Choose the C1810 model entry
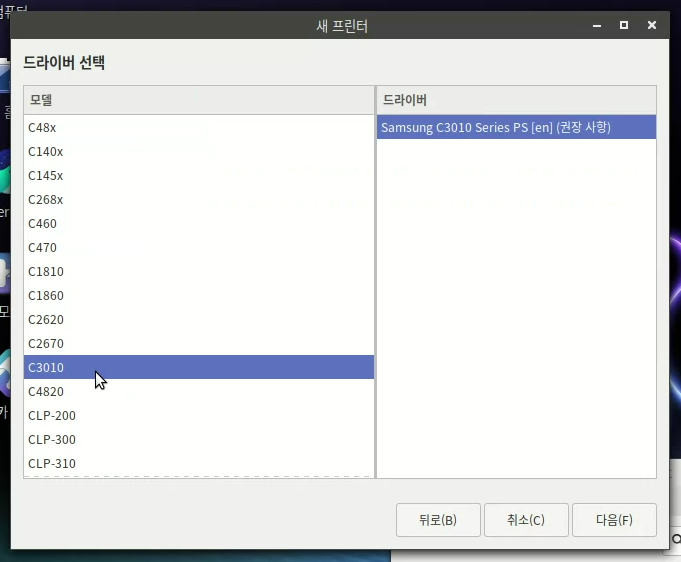Image resolution: width=681 pixels, height=562 pixels. point(199,271)
